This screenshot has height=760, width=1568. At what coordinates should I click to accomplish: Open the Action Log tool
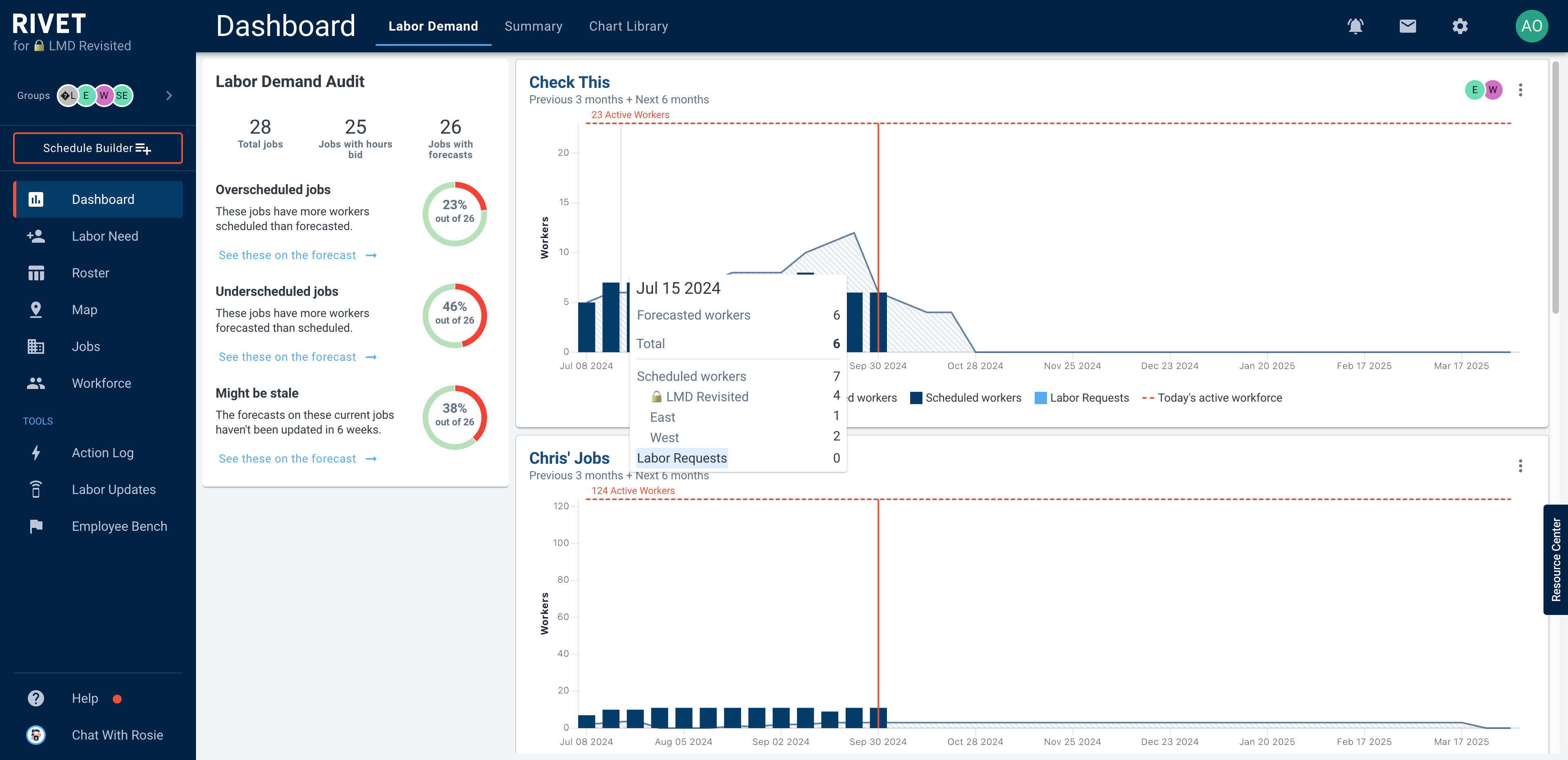click(x=98, y=452)
